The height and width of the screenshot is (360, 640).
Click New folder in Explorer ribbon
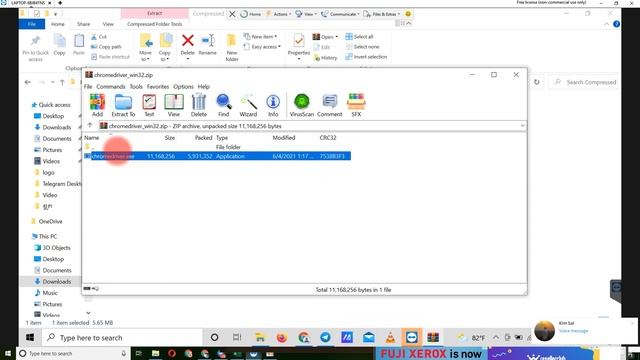(x=232, y=48)
